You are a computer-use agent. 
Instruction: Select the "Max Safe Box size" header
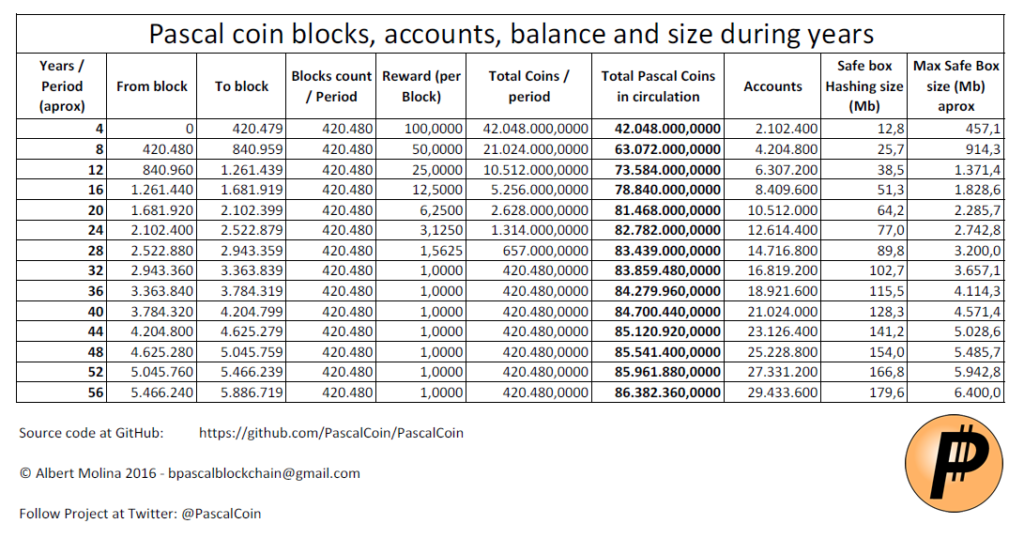[x=956, y=86]
